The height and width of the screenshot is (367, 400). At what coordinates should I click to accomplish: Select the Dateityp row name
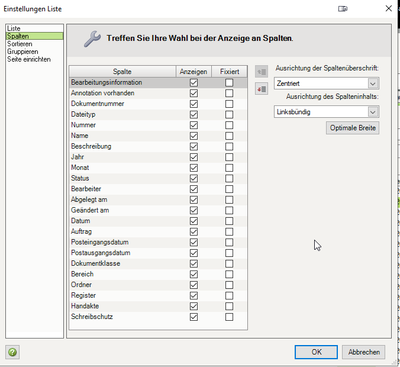[x=83, y=114]
